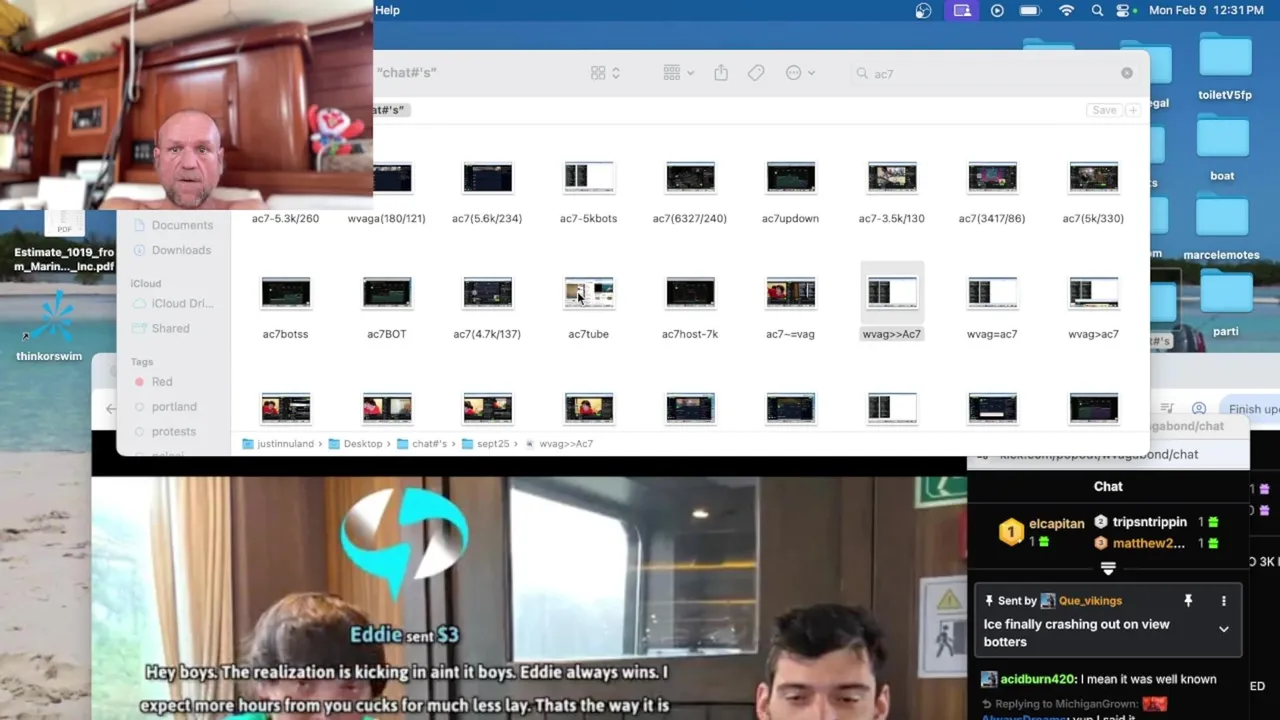Screen dimensions: 1280x720
Task: Click the Que_vikings username in the pinned message
Action: [1090, 601]
